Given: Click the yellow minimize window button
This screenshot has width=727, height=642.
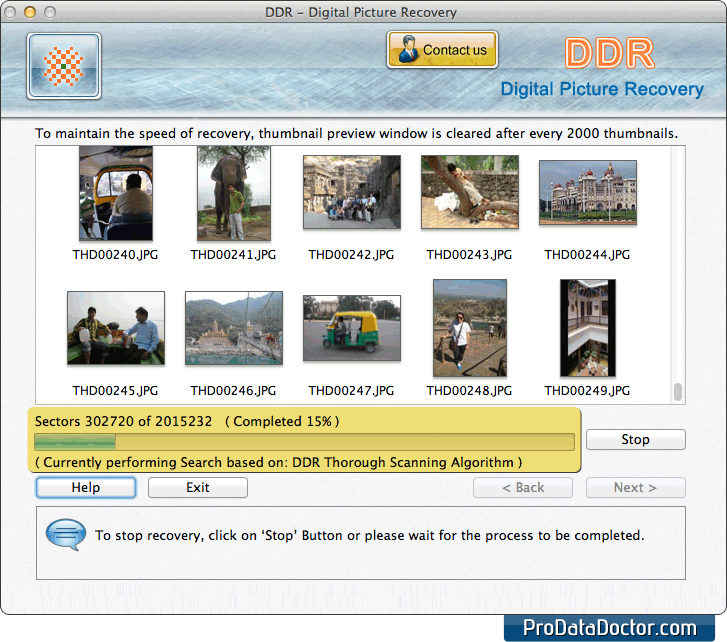Looking at the screenshot, I should tap(30, 12).
